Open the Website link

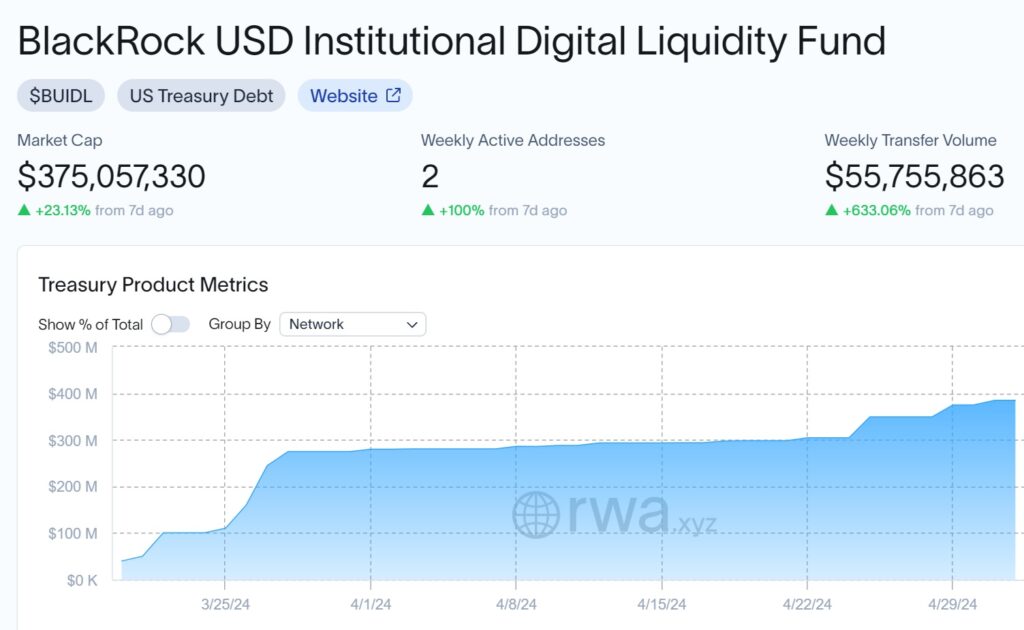pyautogui.click(x=355, y=95)
